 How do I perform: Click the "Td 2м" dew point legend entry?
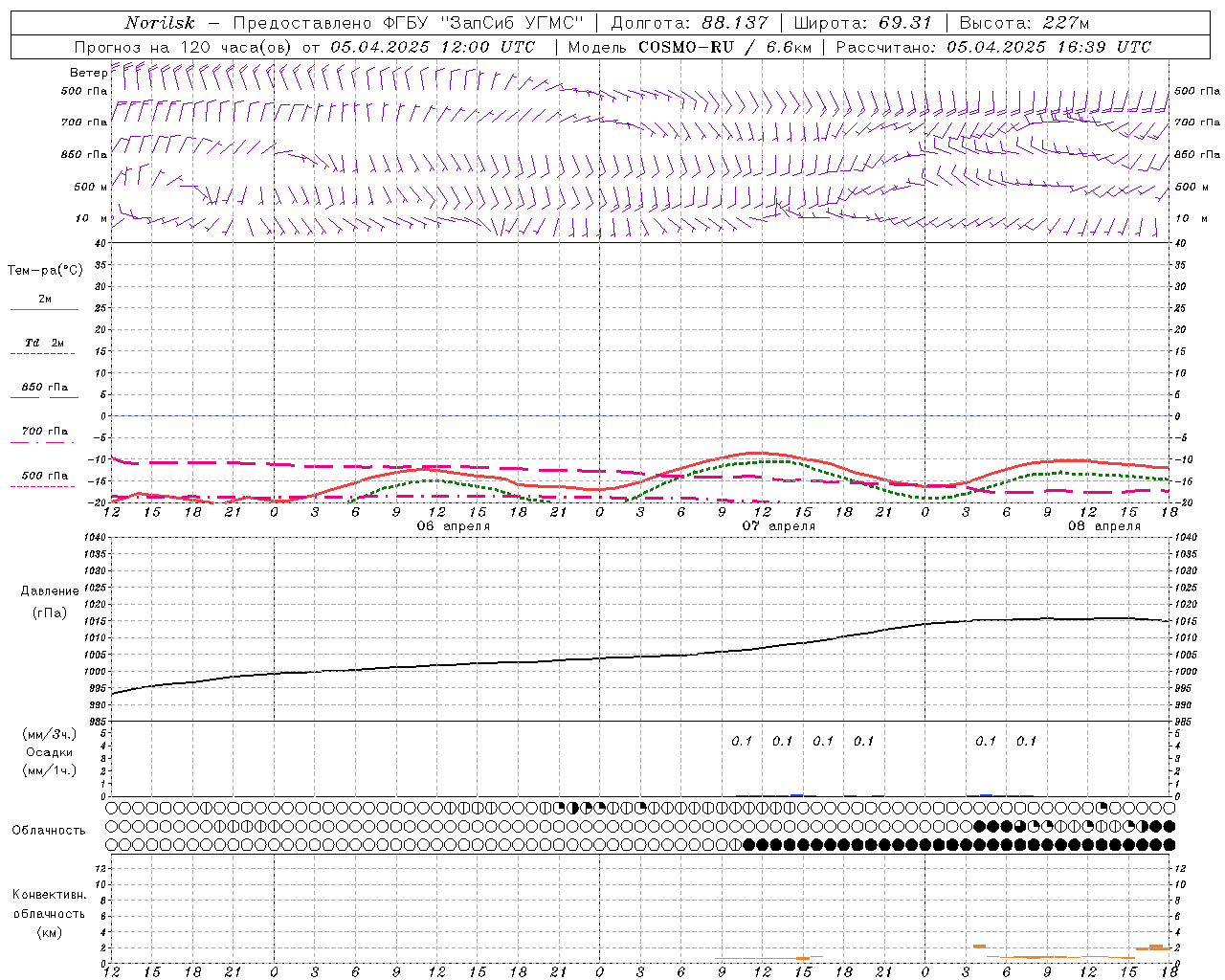pyautogui.click(x=44, y=343)
